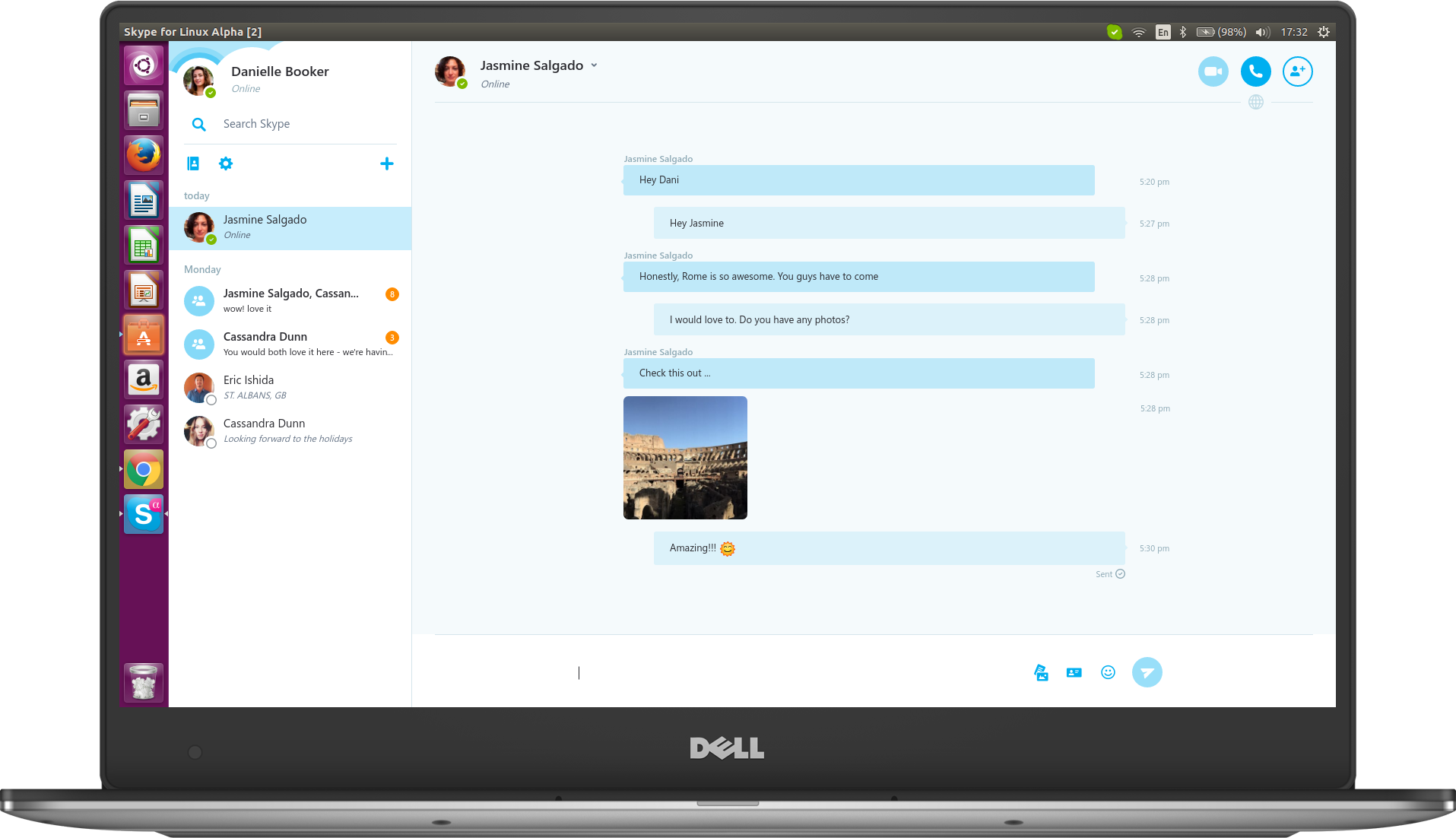Open the Wi-Fi network indicator

coord(1138,32)
